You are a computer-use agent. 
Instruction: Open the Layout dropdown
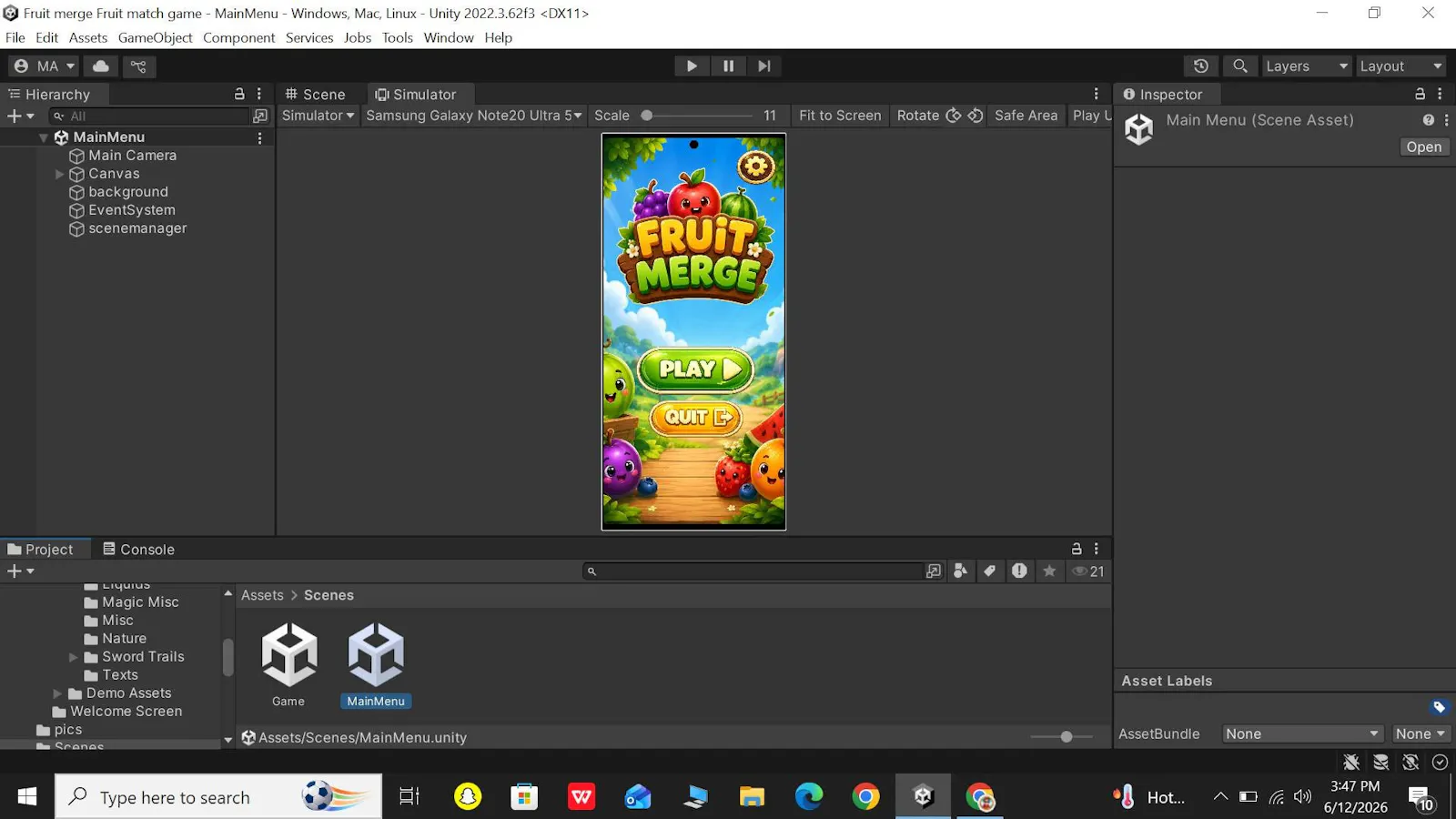1401,66
